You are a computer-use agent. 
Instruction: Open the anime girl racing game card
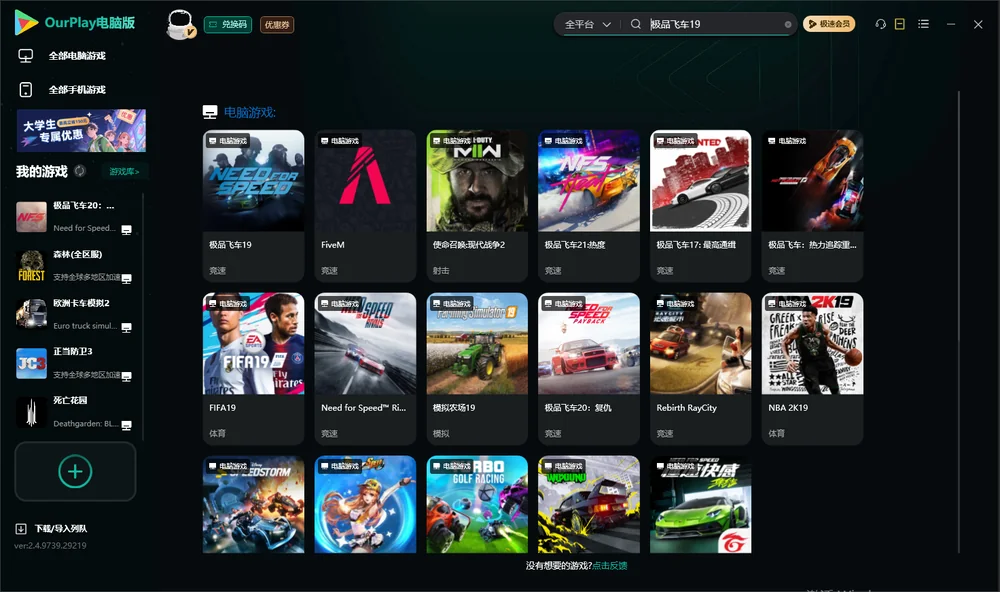coord(365,504)
